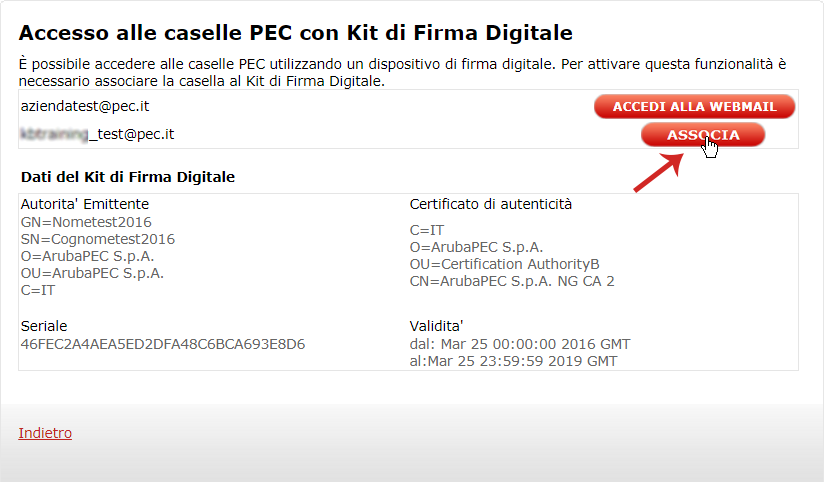
Task: Click the introductory description paragraph
Action: pos(403,73)
